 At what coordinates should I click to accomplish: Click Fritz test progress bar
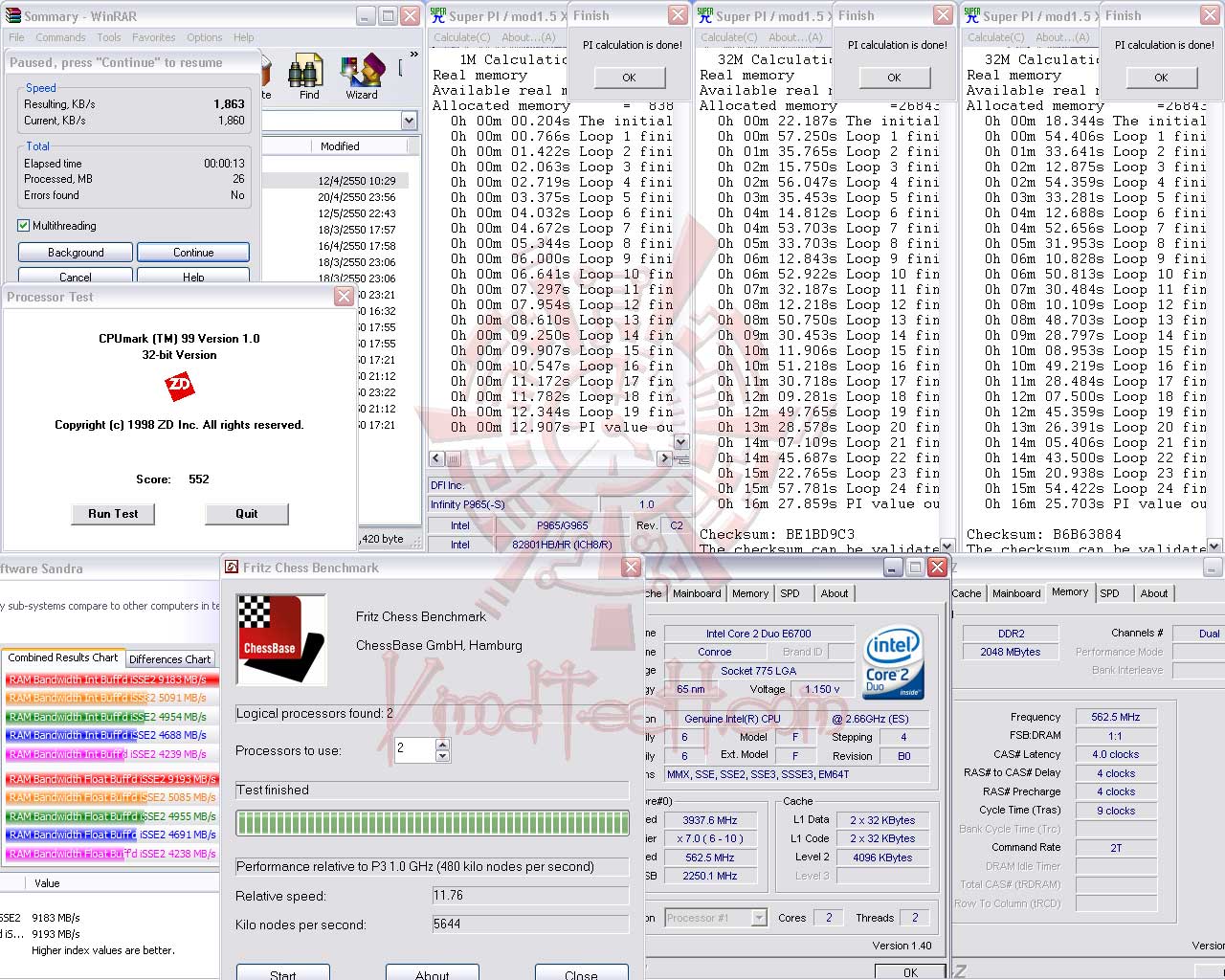[433, 823]
